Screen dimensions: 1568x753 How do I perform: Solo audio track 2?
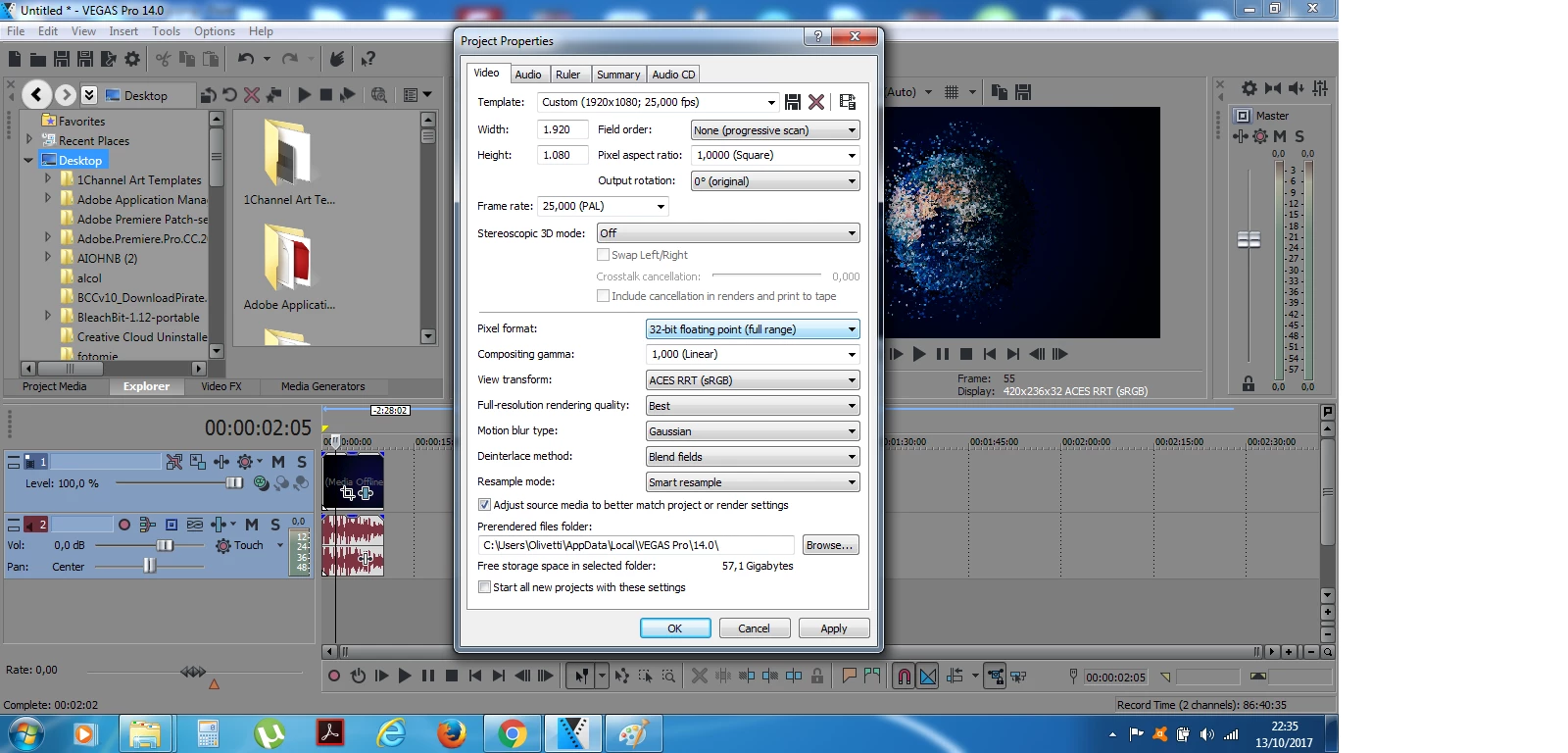[275, 525]
